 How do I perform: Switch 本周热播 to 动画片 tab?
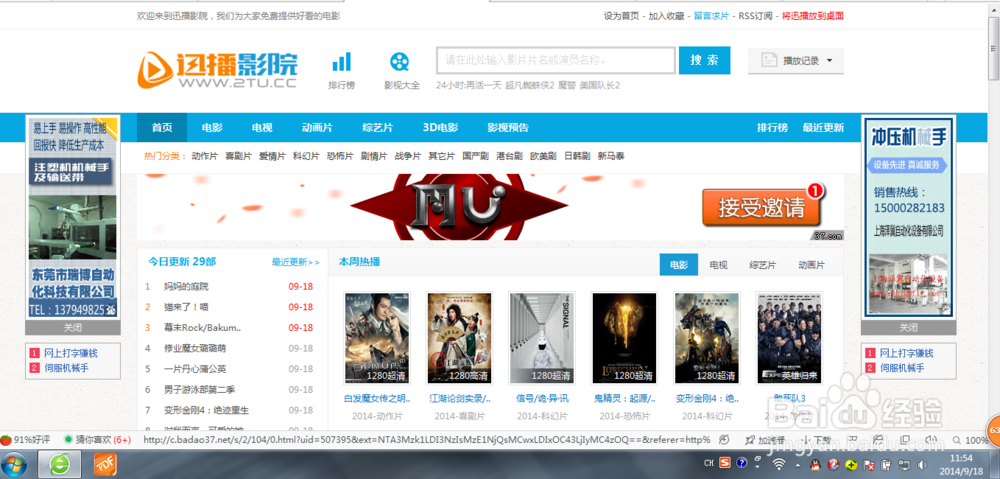(x=811, y=265)
